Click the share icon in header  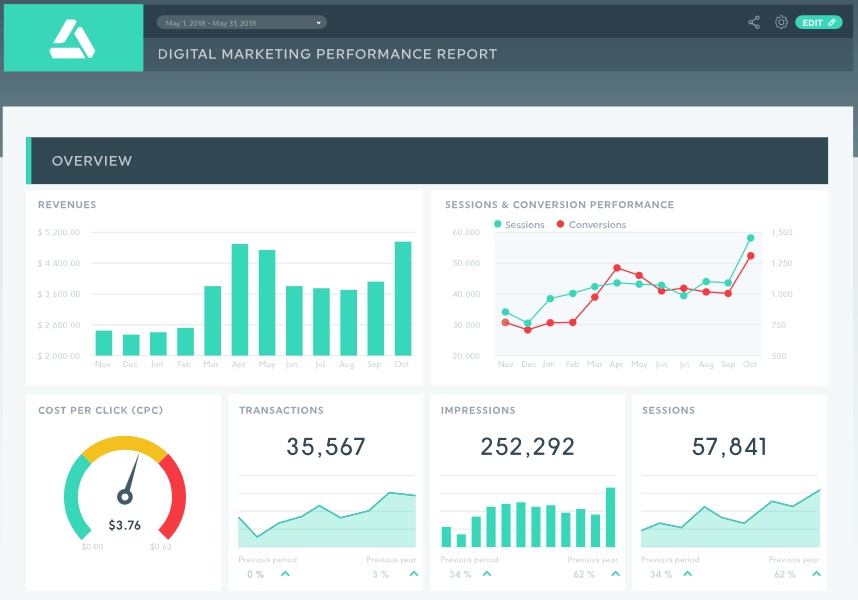tap(753, 22)
